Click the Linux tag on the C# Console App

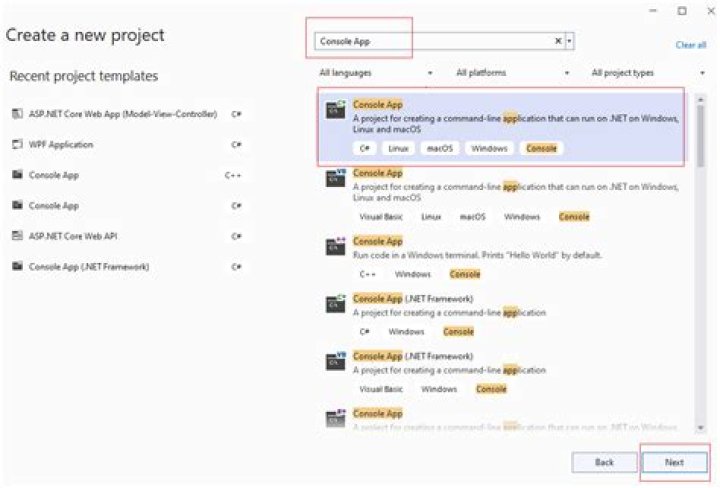point(398,148)
